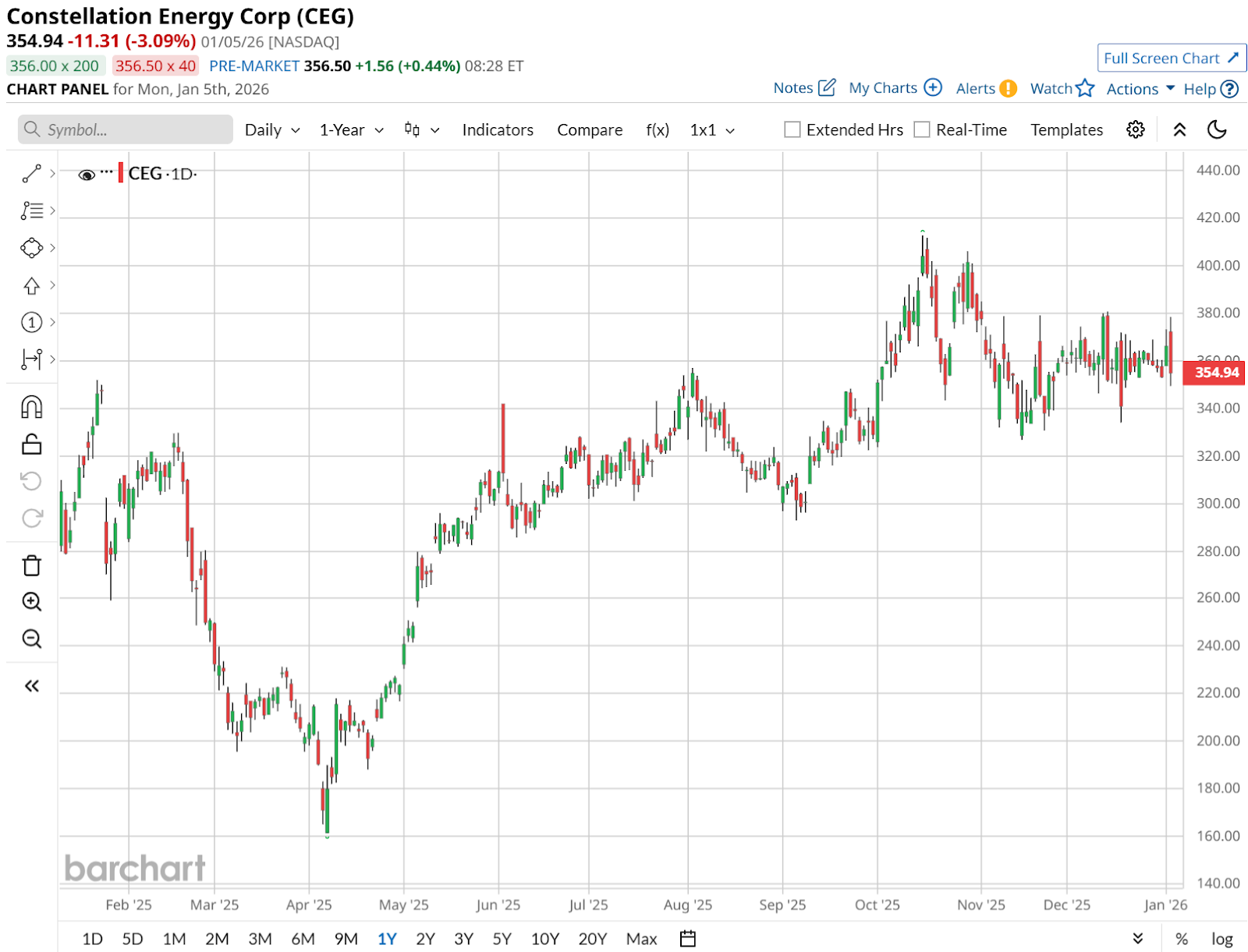Open the chart type candlestick icon
Screen dimensions: 1248x952
[412, 129]
